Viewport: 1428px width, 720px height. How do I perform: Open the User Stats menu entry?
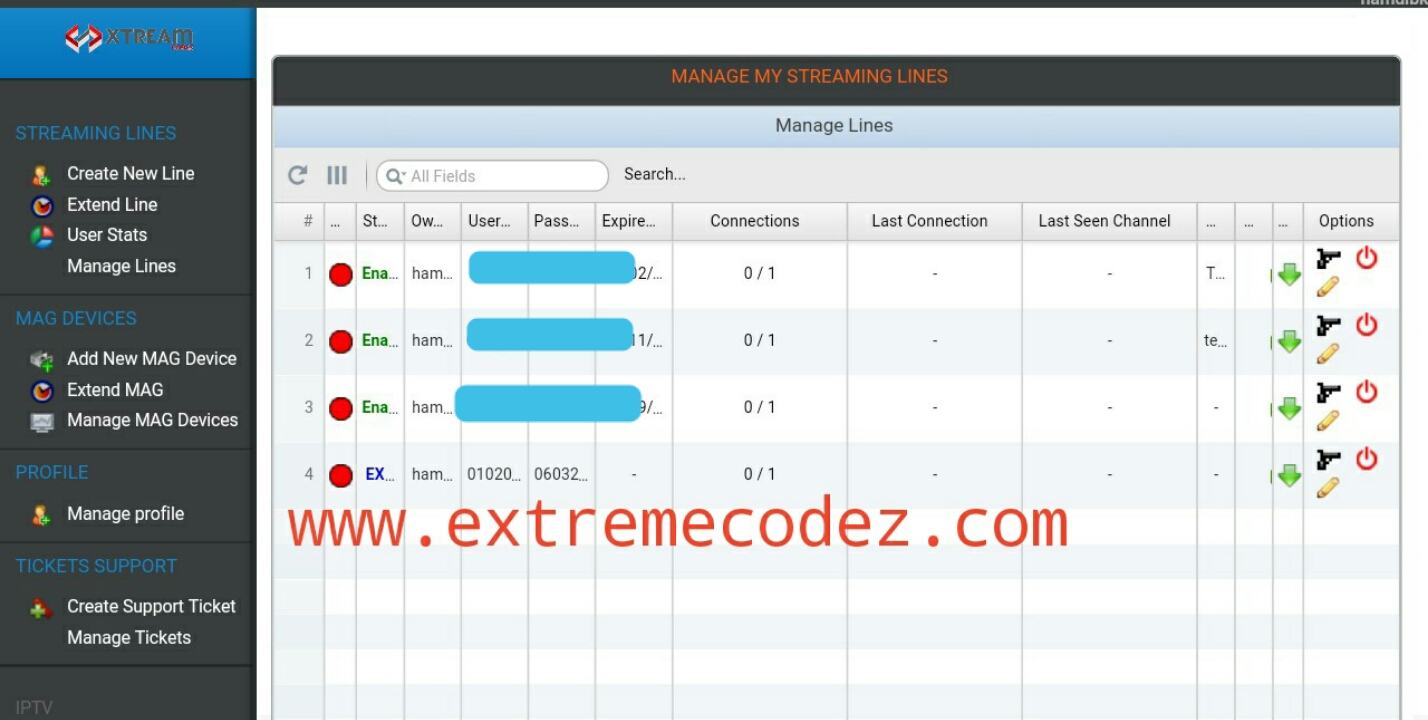click(x=106, y=235)
